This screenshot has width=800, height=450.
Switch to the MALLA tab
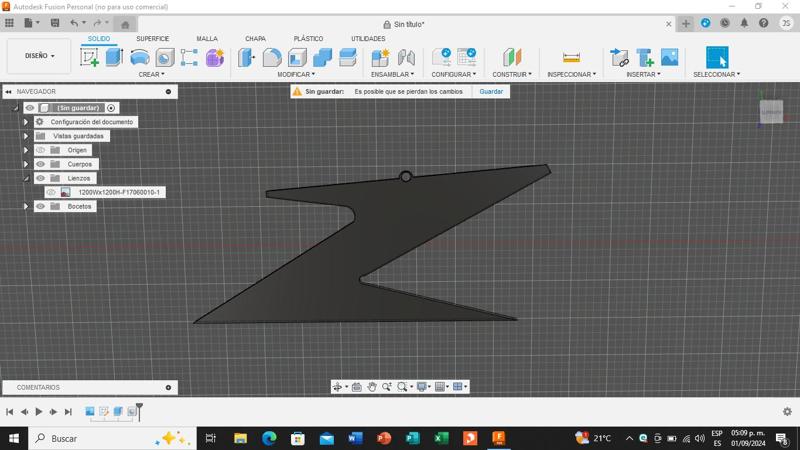pos(207,39)
